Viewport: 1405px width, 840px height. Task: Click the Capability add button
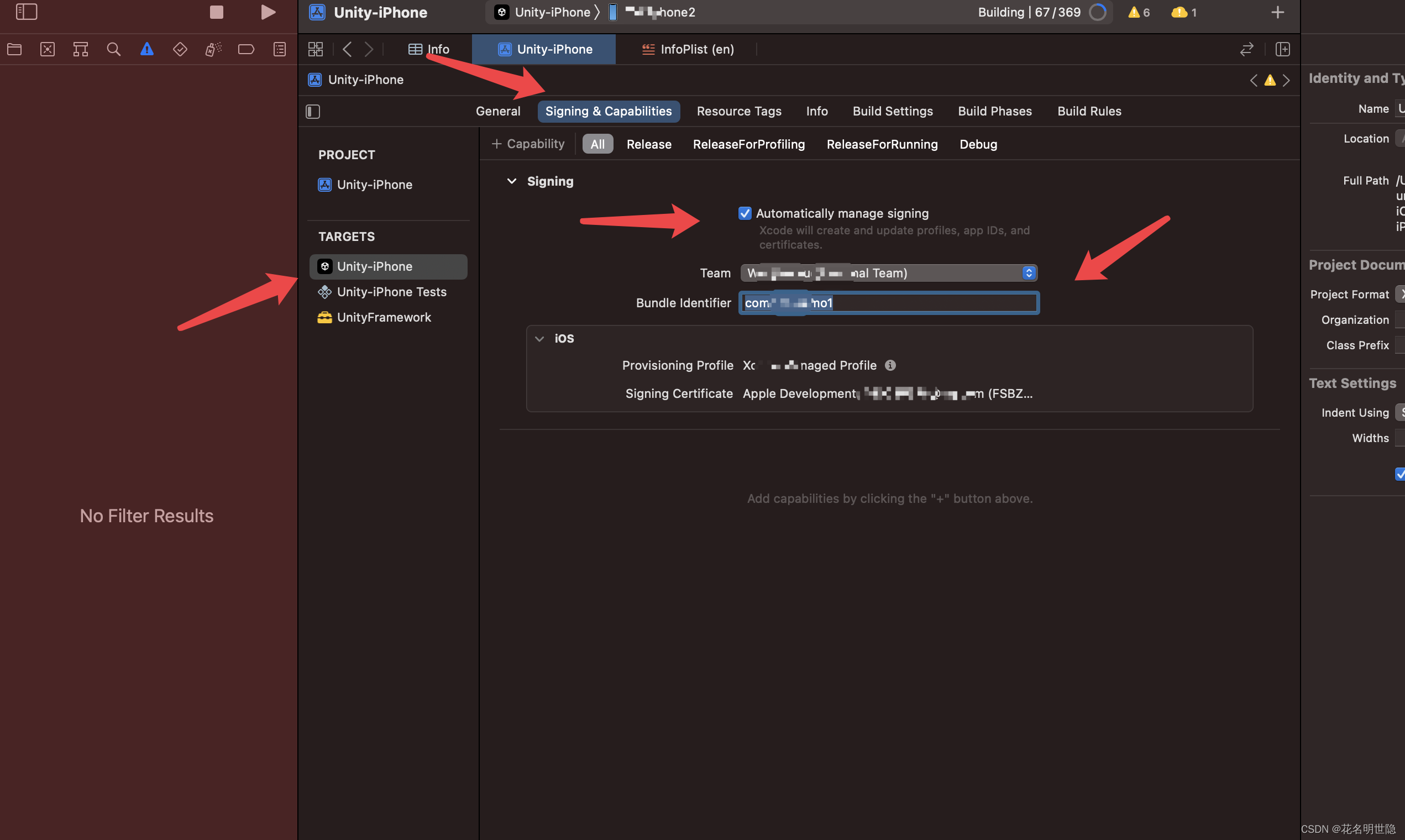(528, 143)
